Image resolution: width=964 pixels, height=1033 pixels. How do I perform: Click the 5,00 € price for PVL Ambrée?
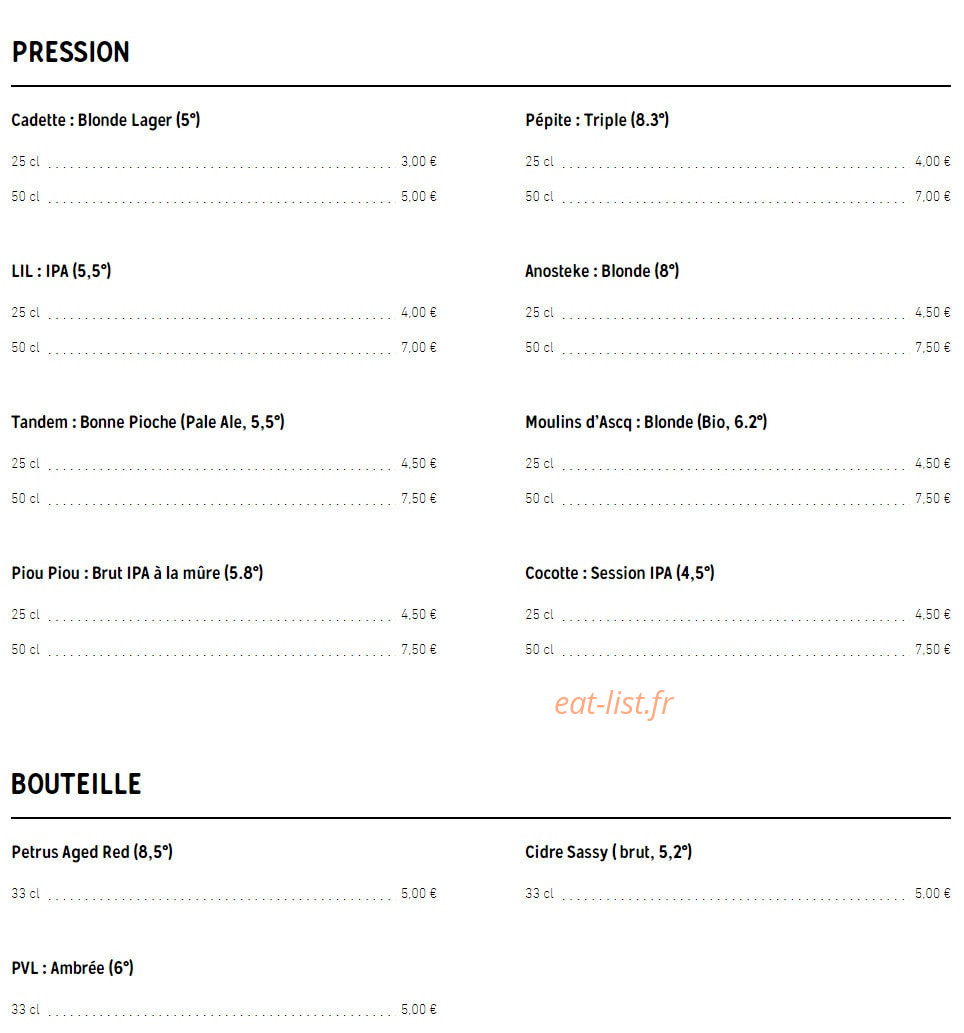419,1009
